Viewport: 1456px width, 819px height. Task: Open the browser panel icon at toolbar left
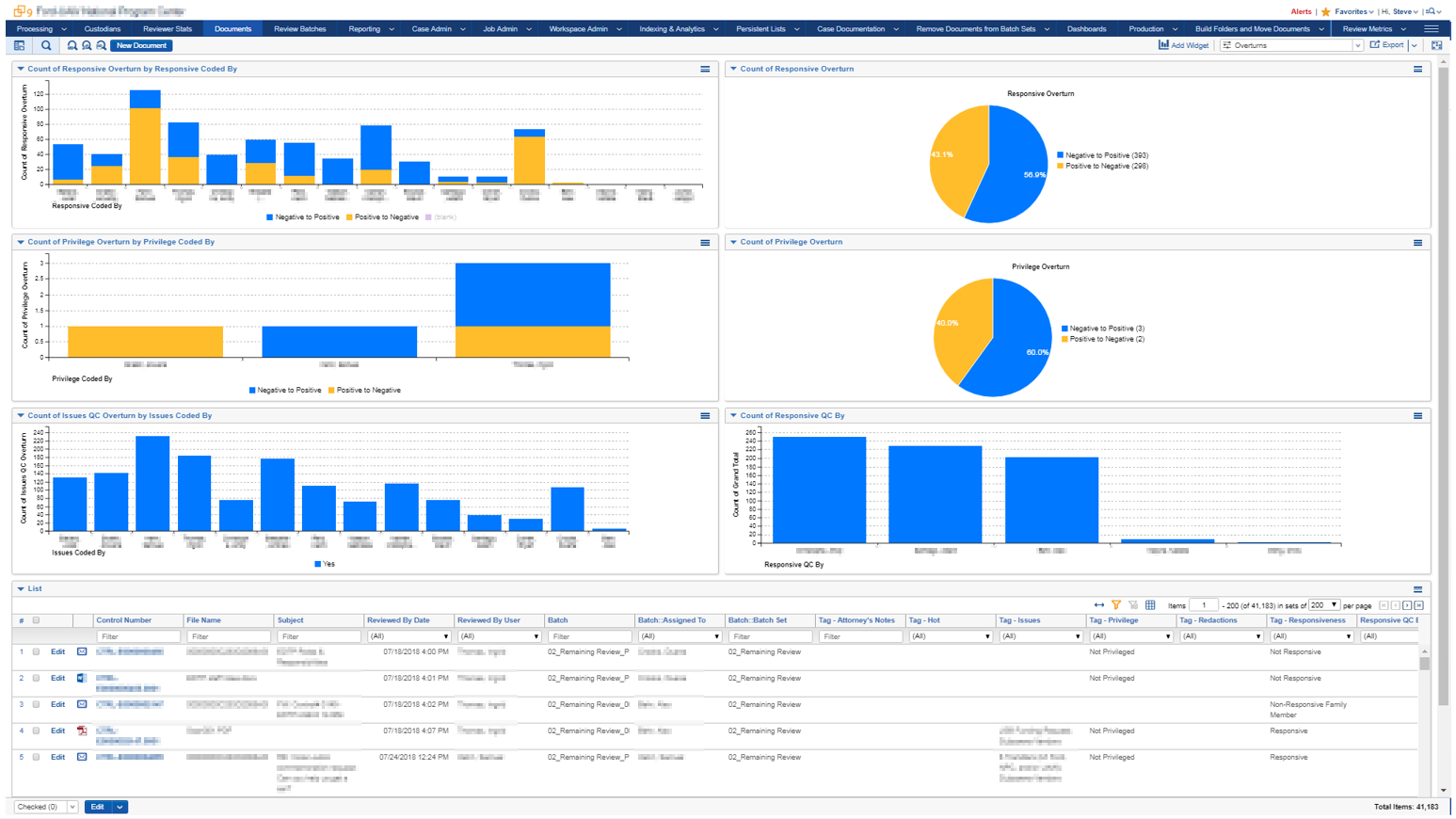(x=19, y=45)
